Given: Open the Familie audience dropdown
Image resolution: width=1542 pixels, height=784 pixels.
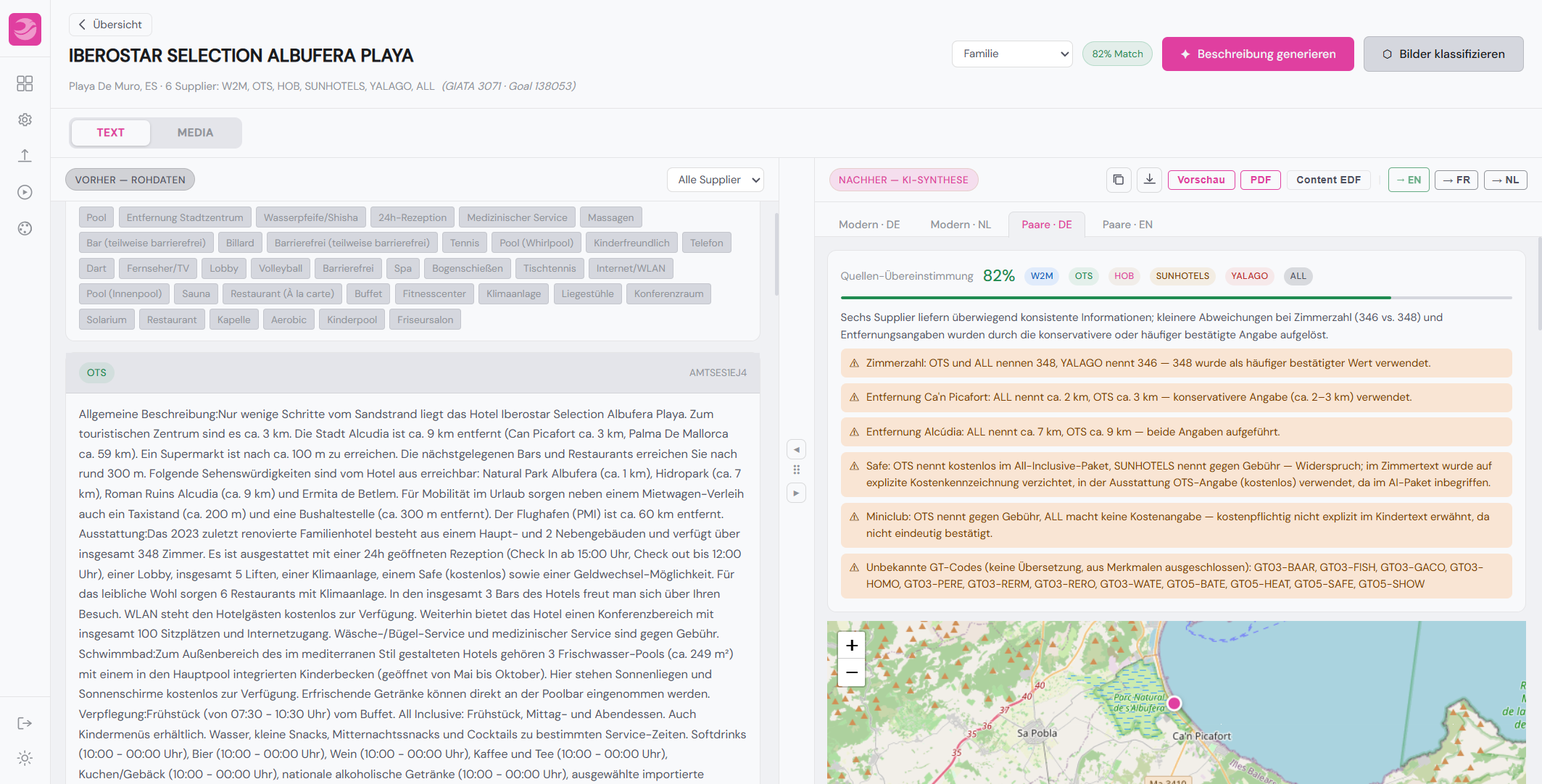Looking at the screenshot, I should (1012, 54).
